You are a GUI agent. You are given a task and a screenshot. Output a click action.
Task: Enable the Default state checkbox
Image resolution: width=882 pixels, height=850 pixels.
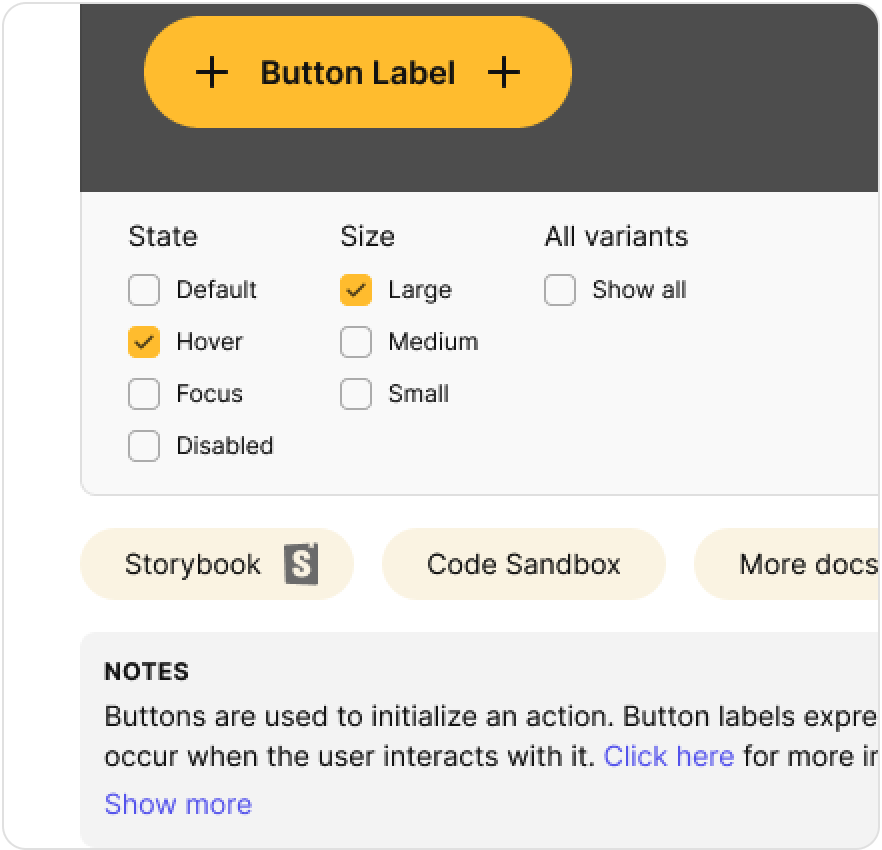[144, 290]
